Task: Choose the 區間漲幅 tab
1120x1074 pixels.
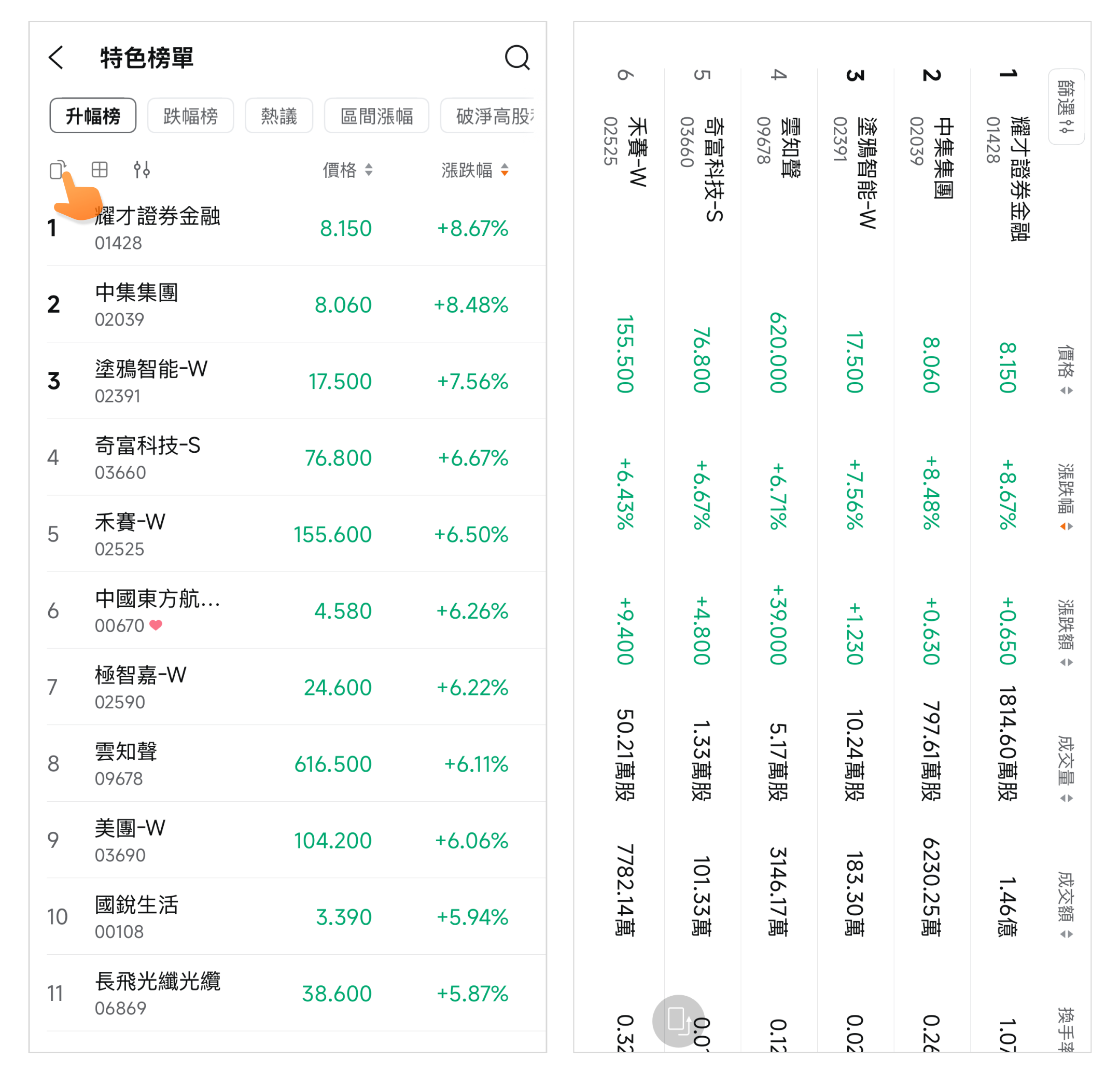Action: [376, 116]
